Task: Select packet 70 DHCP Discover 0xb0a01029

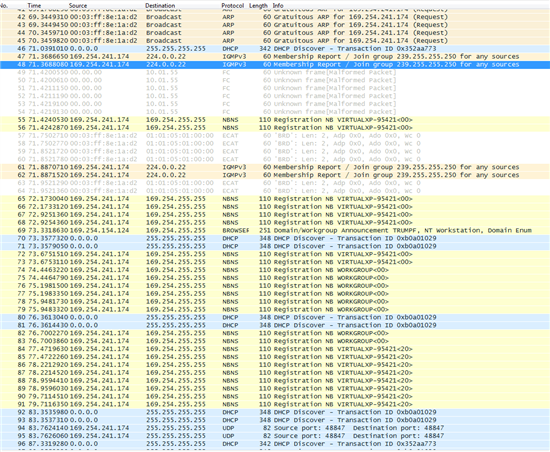Action: coord(275,238)
